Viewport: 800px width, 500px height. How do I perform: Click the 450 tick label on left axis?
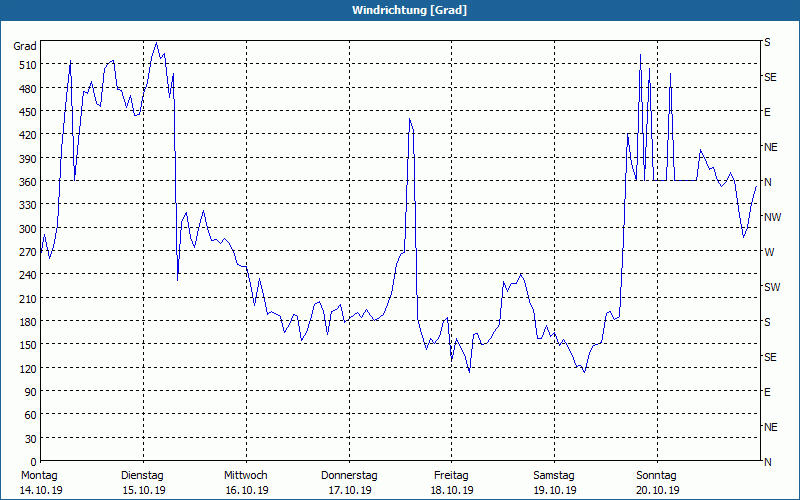coord(25,112)
